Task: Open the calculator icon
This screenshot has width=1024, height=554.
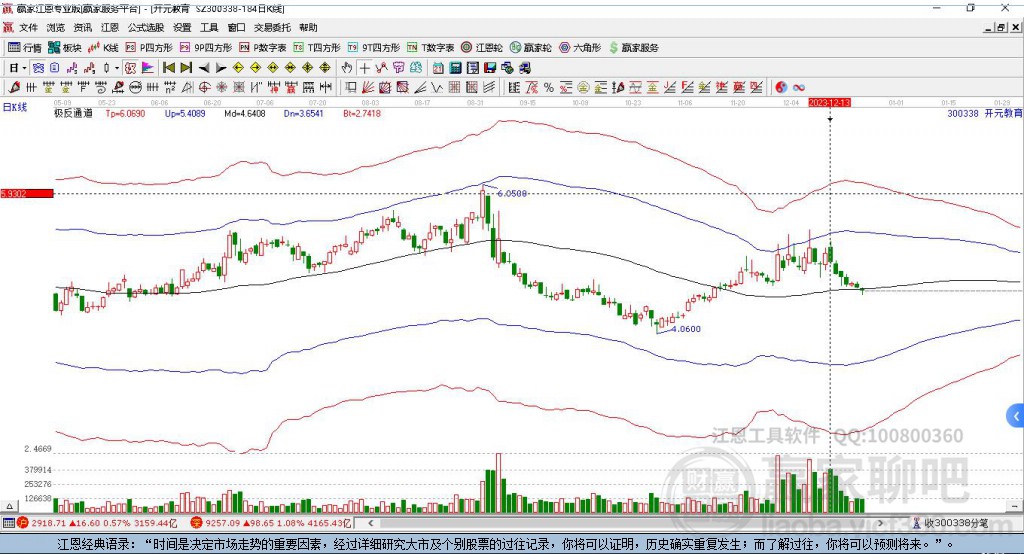Action: click(x=455, y=68)
